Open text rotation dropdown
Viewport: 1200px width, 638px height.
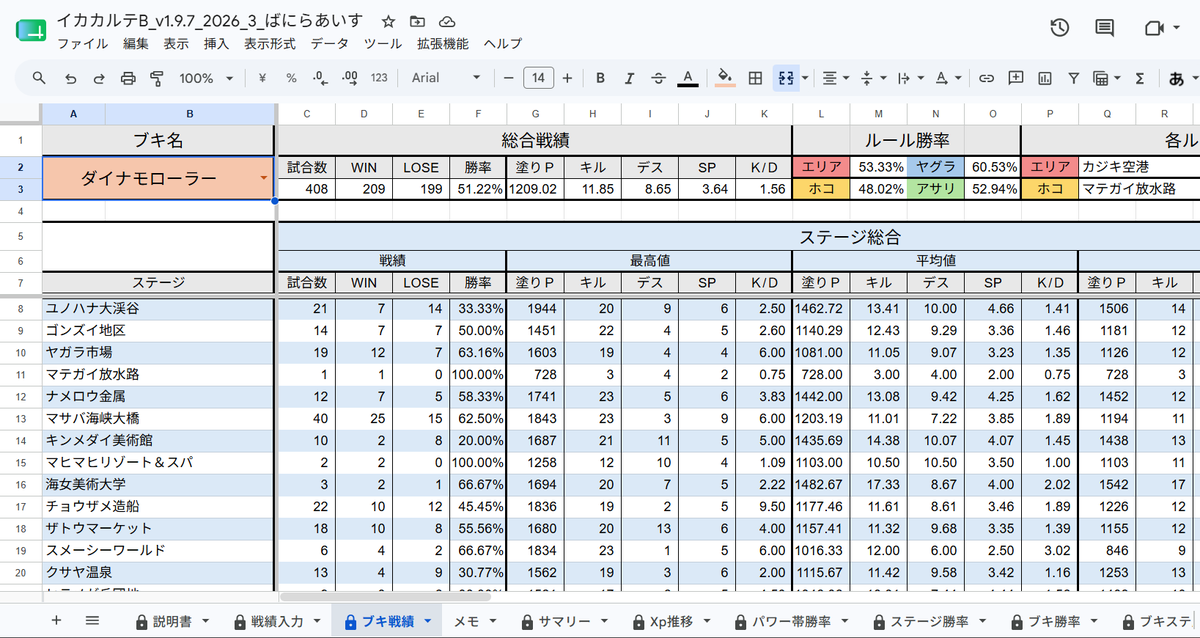point(946,78)
